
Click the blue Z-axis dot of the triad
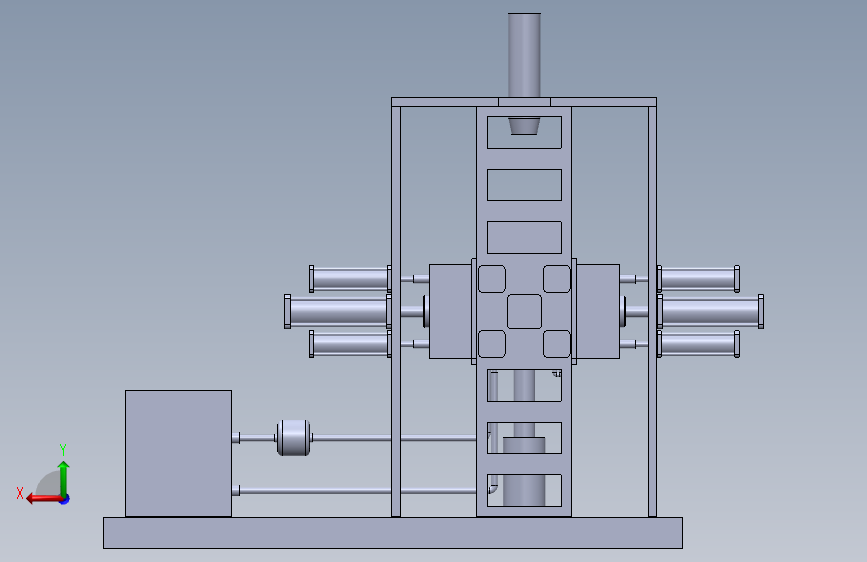click(65, 499)
